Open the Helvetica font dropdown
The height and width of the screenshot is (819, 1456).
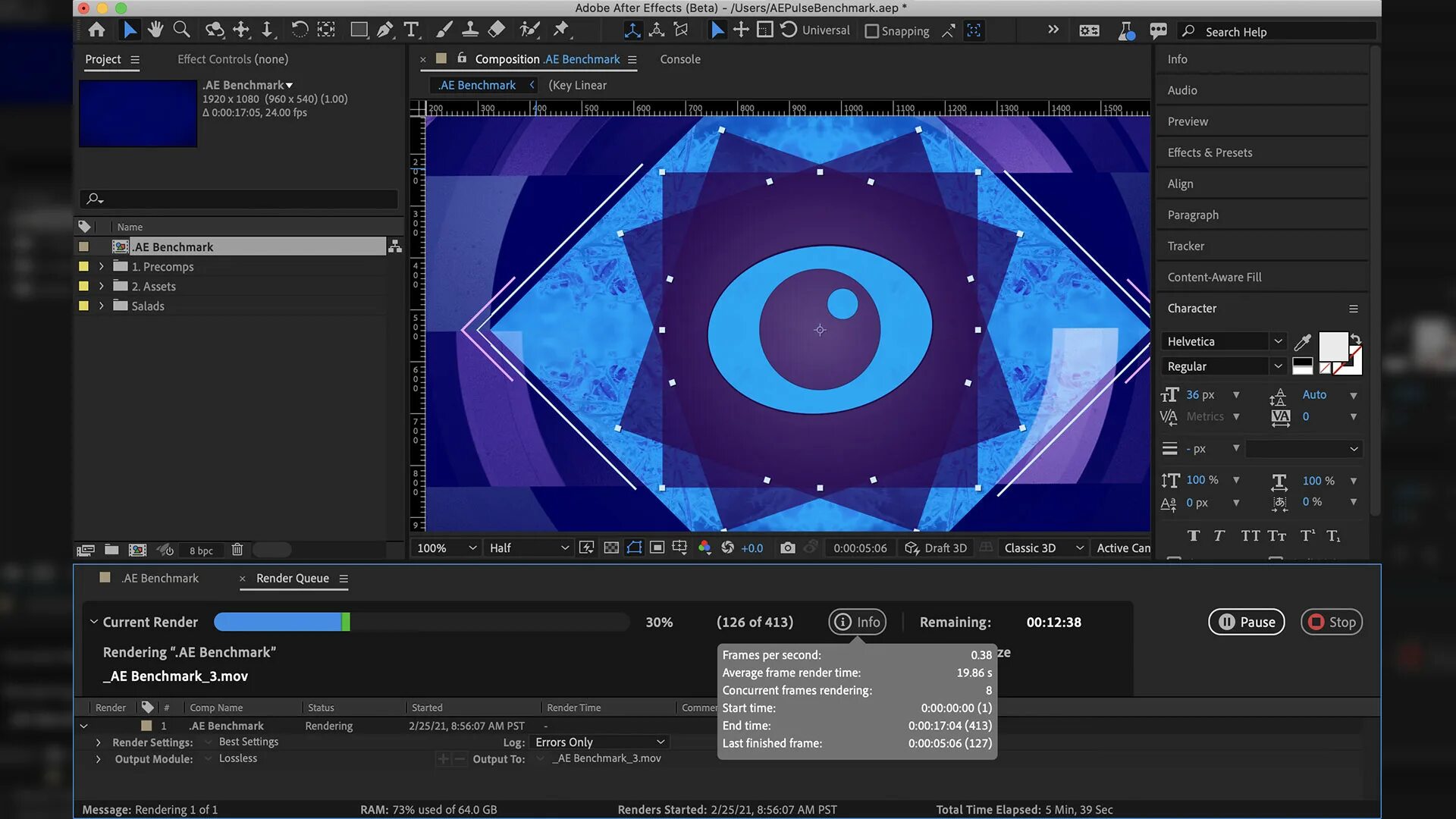point(1224,341)
